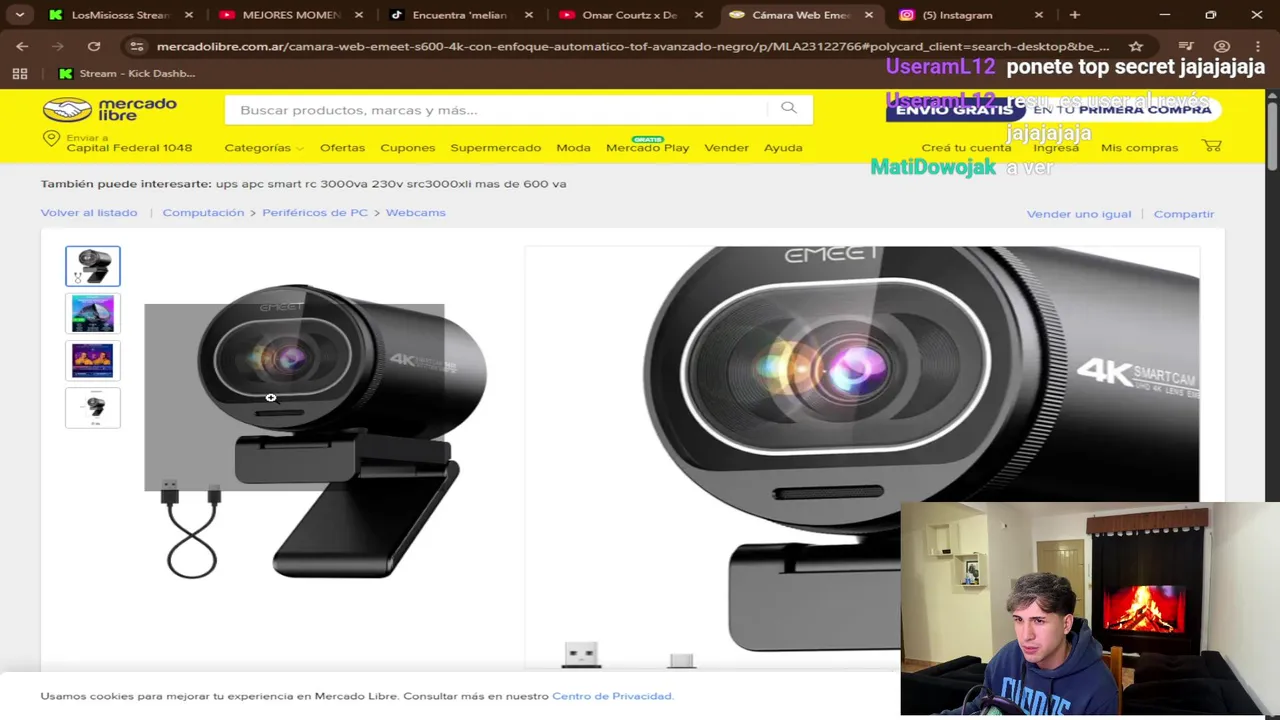
Task: Open Mercado Play
Action: 647,147
